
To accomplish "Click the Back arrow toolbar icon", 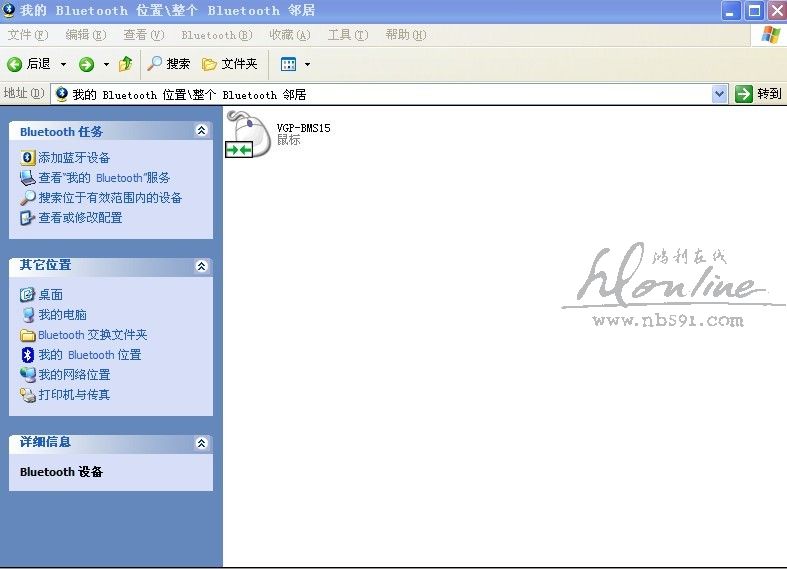I will pos(15,64).
